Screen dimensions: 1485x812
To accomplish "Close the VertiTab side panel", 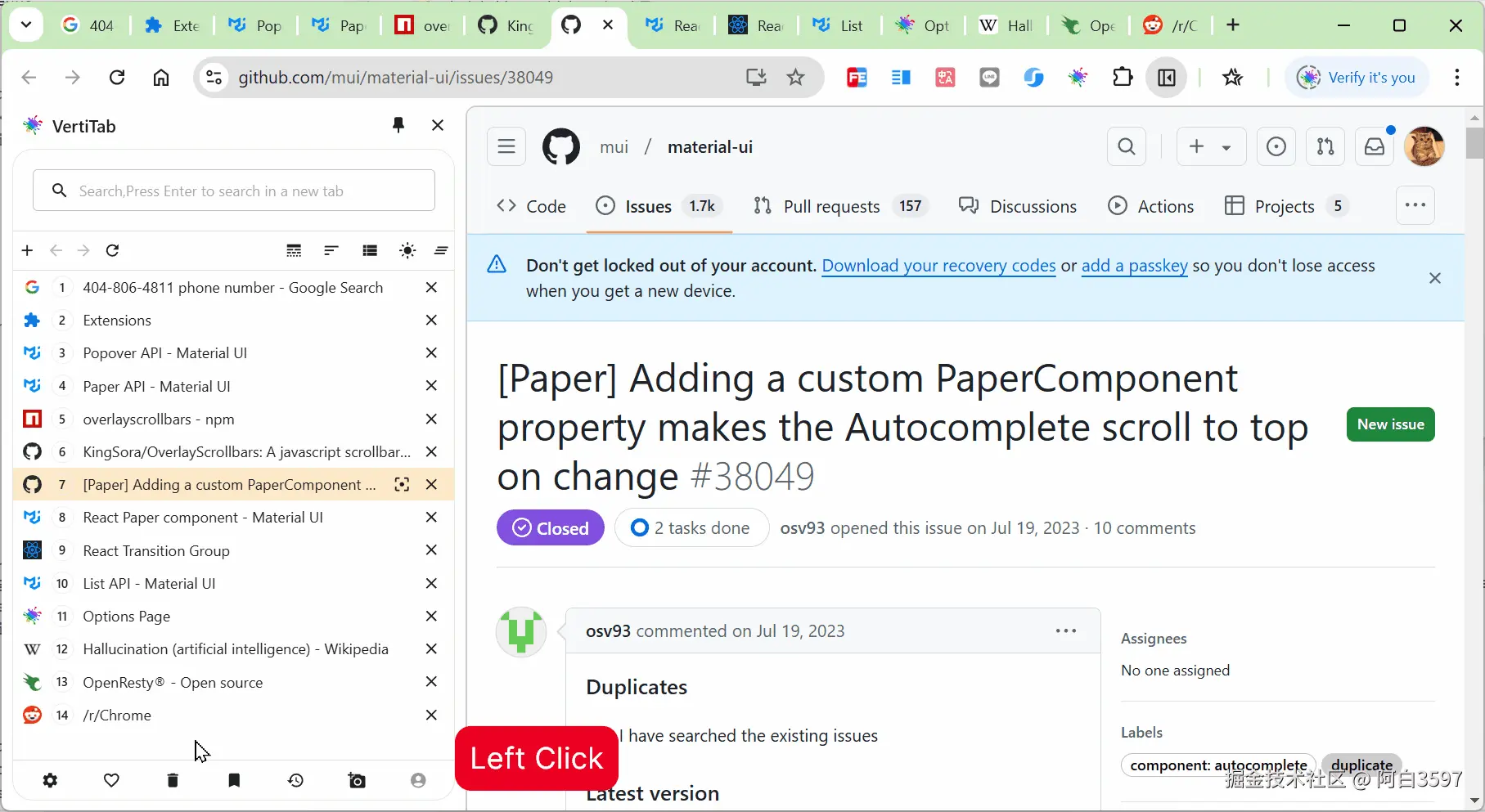I will click(x=438, y=125).
